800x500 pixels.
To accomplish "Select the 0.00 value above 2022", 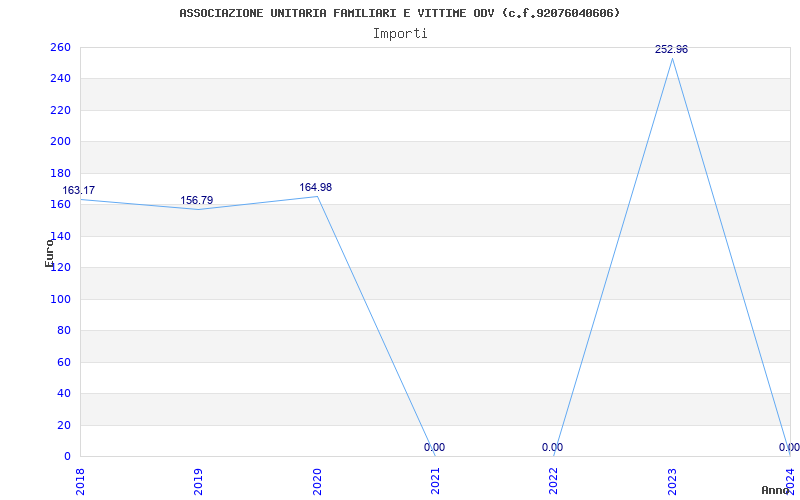I will (553, 447).
